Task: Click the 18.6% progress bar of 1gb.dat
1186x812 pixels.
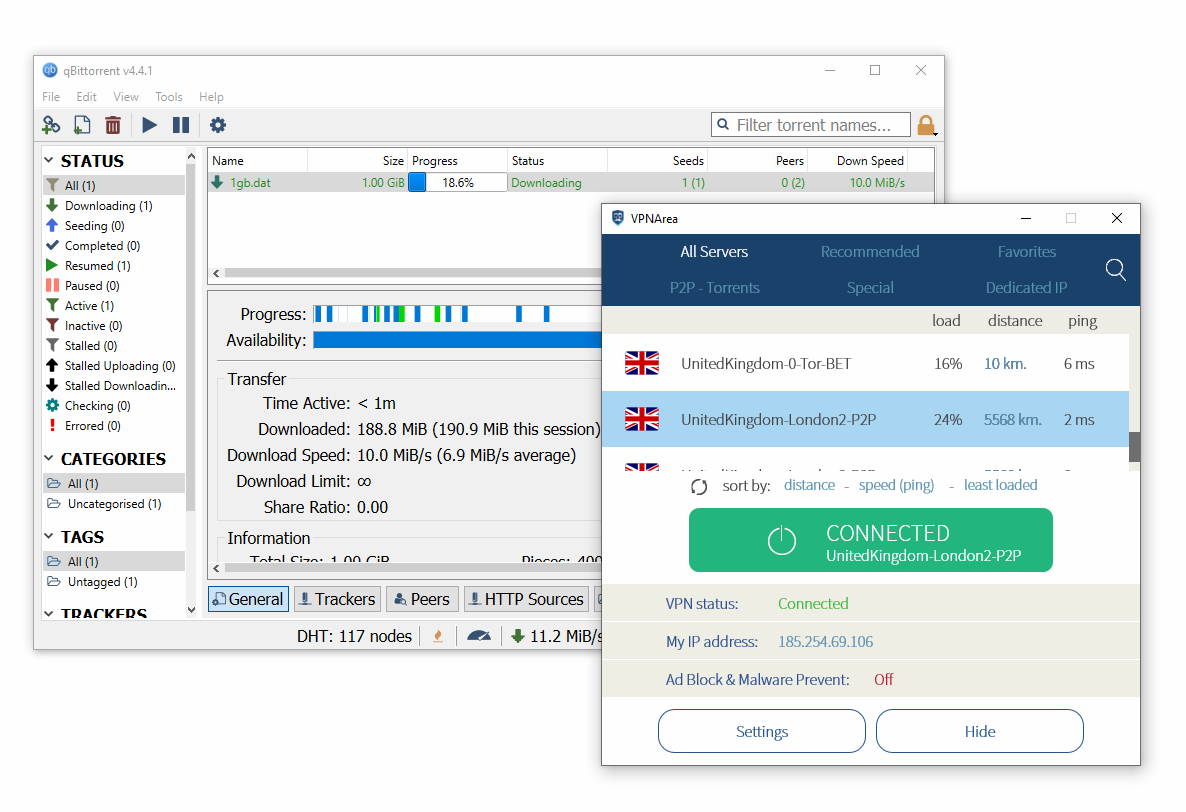Action: click(458, 183)
